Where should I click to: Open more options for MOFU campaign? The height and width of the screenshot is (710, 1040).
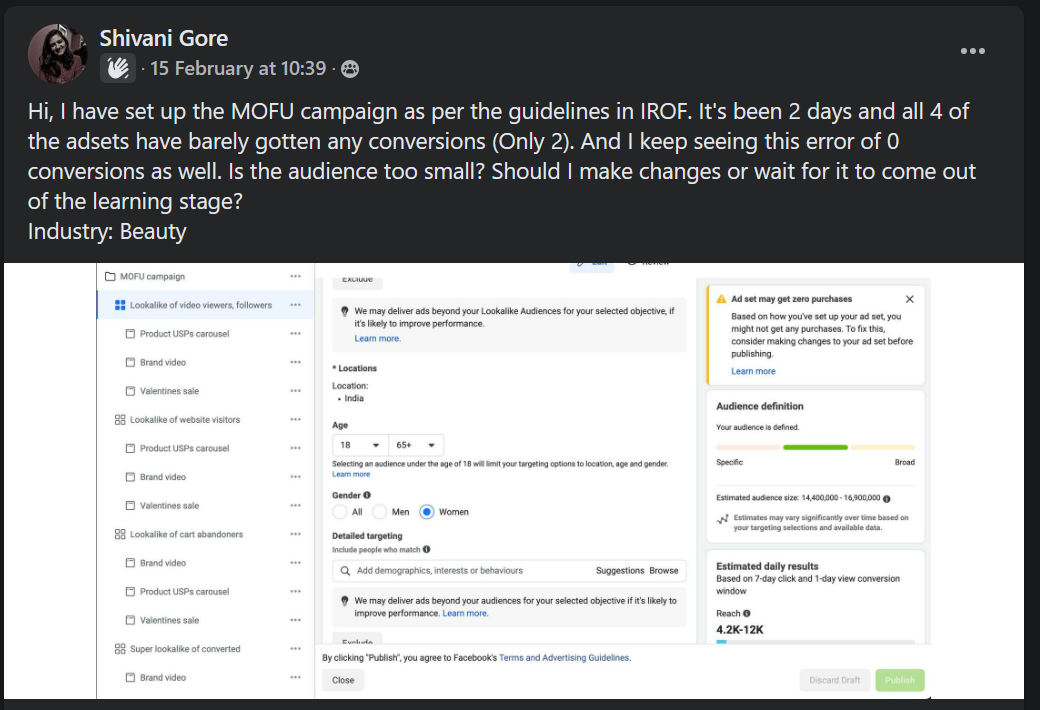295,276
